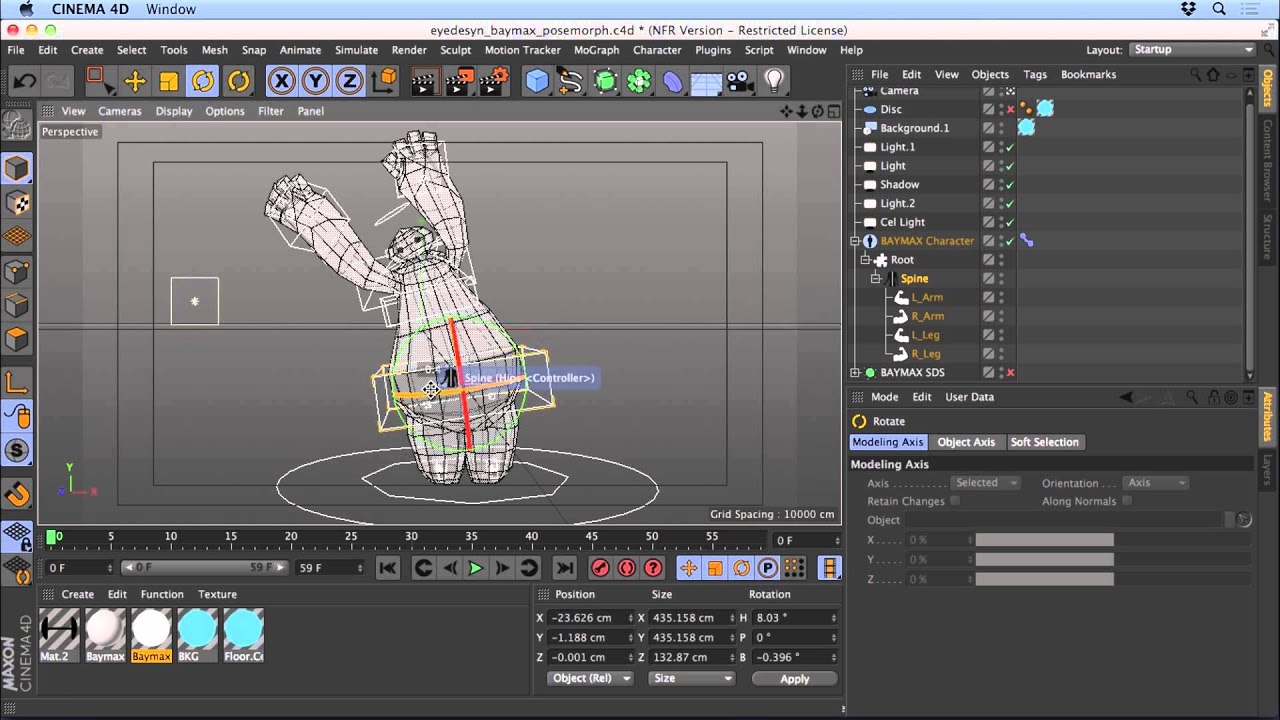The height and width of the screenshot is (720, 1280).
Task: Toggle X axis lock
Action: pyautogui.click(x=282, y=81)
